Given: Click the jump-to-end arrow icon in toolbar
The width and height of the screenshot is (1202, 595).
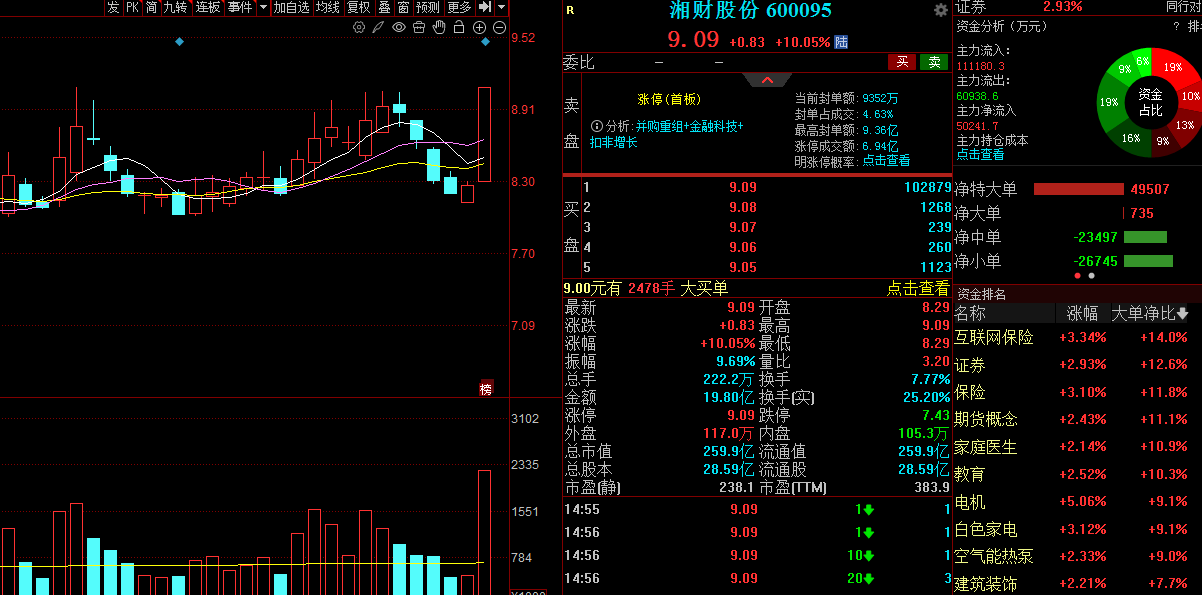Looking at the screenshot, I should pos(484,7).
